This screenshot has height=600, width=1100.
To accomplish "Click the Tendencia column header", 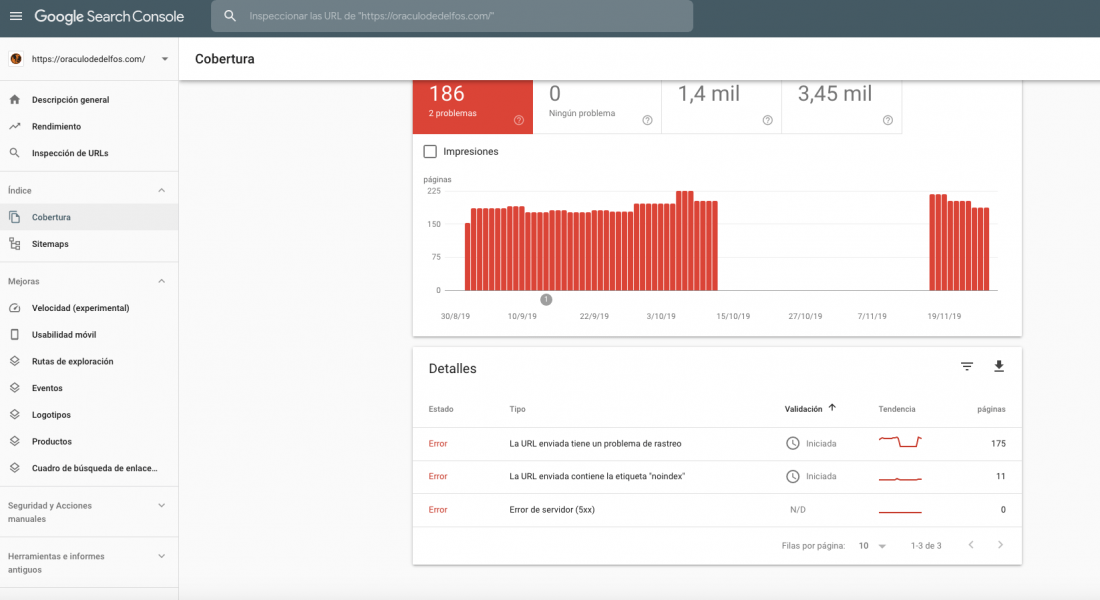I will tap(897, 409).
